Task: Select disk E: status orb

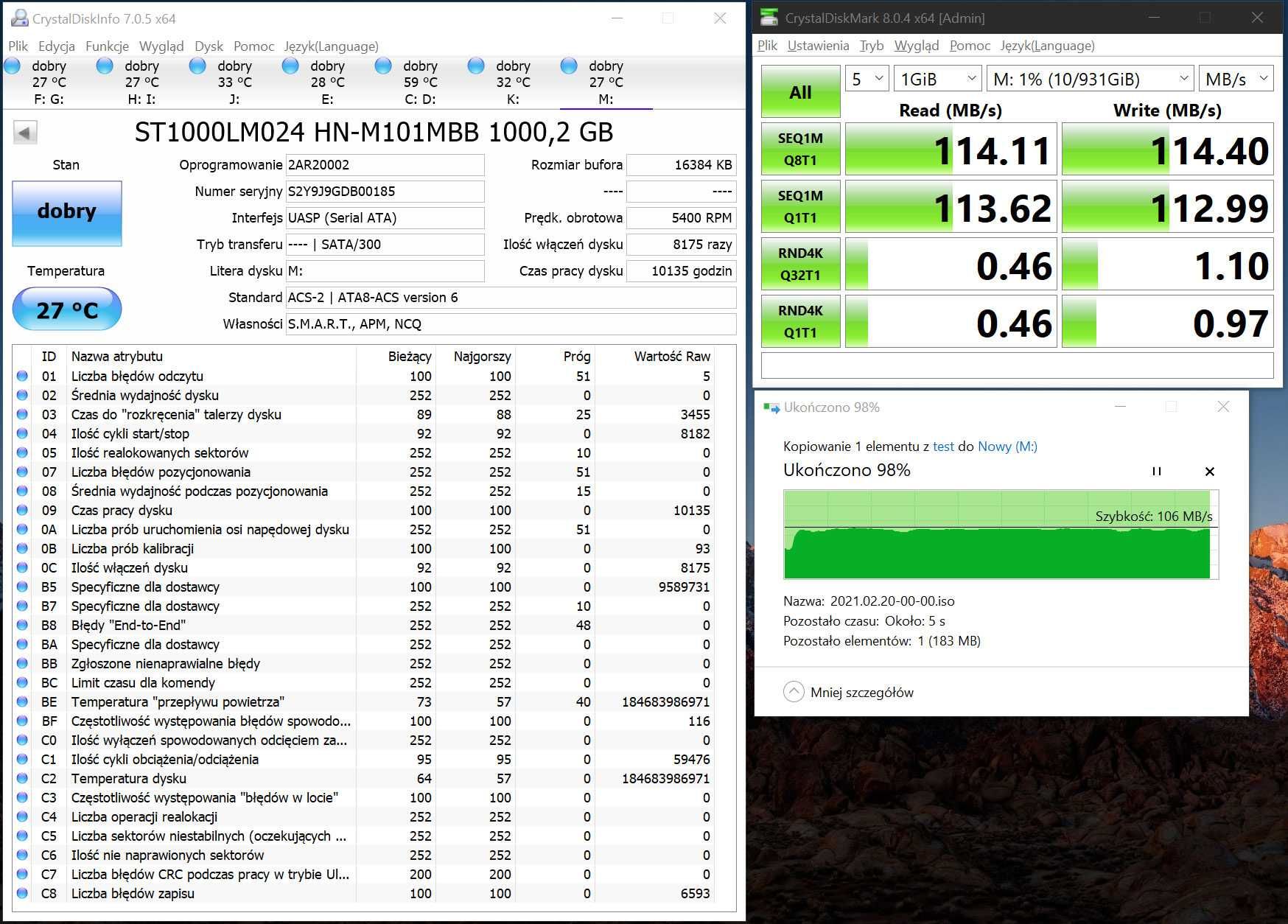Action: (291, 66)
